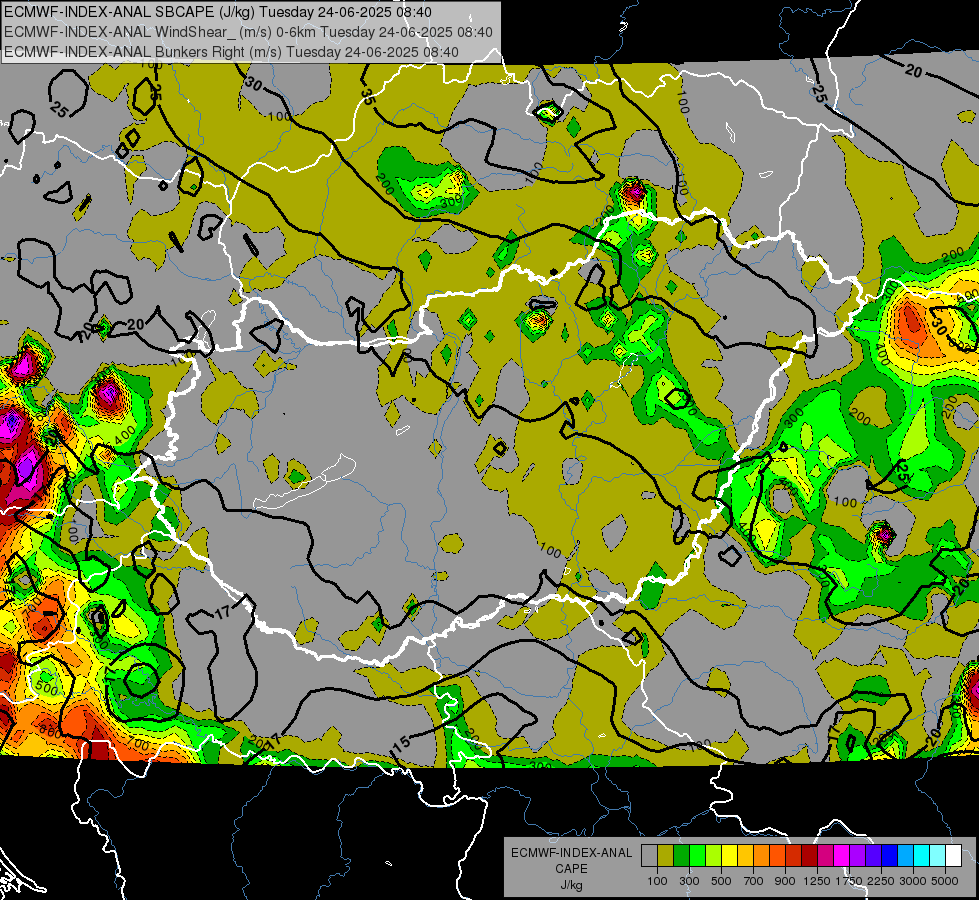Click the legend value 300
Viewport: 979px width, 900px height.
tap(689, 881)
